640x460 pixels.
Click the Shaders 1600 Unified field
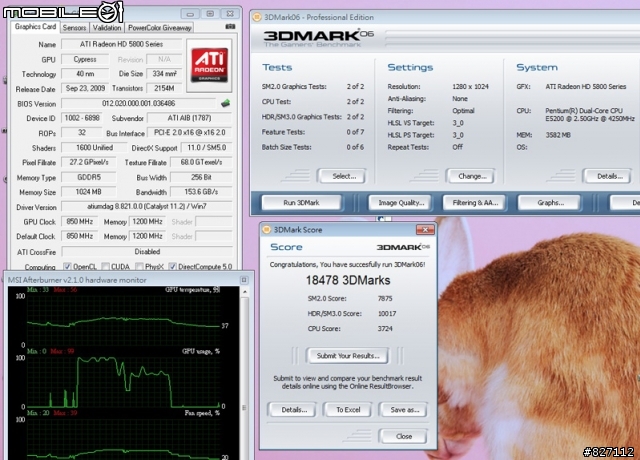pyautogui.click(x=94, y=147)
